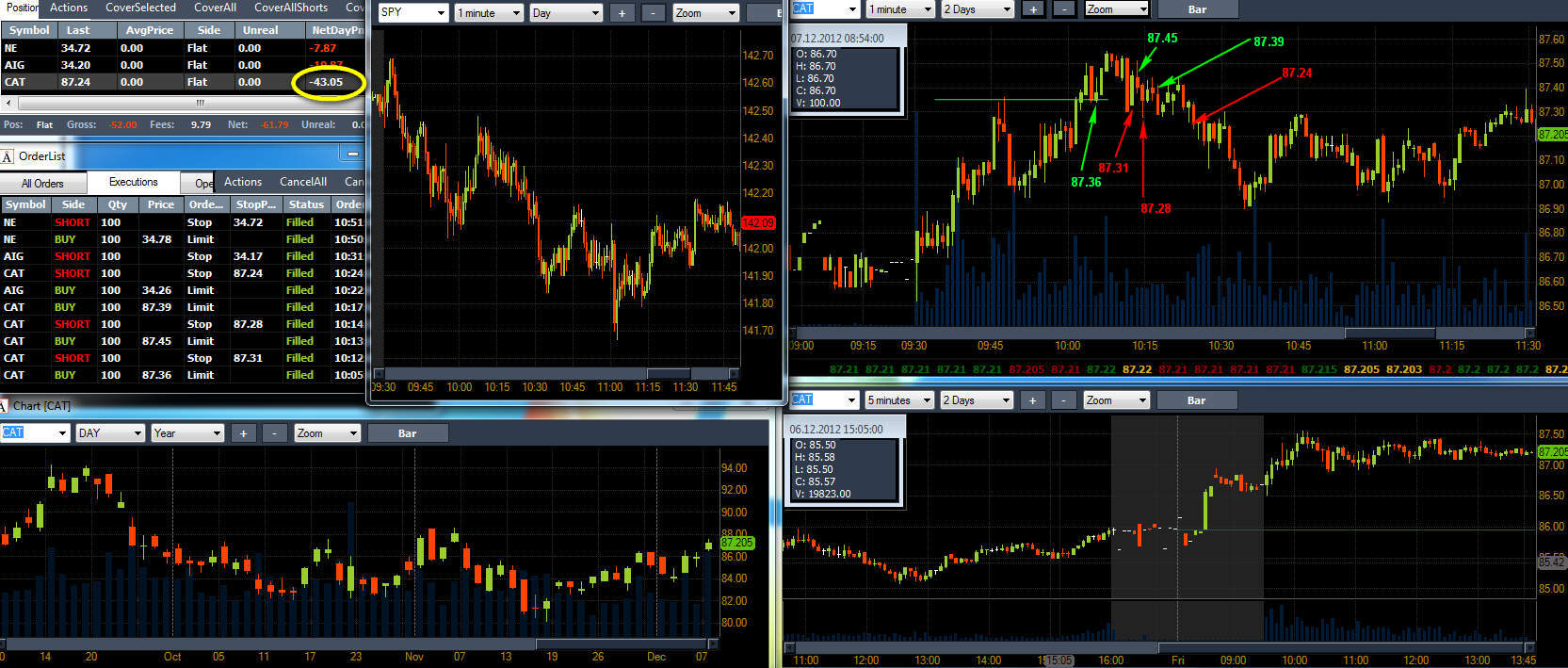Viewport: 1568px width, 668px height.
Task: Click the red 142.09 price marker on SPY chart
Action: click(758, 223)
